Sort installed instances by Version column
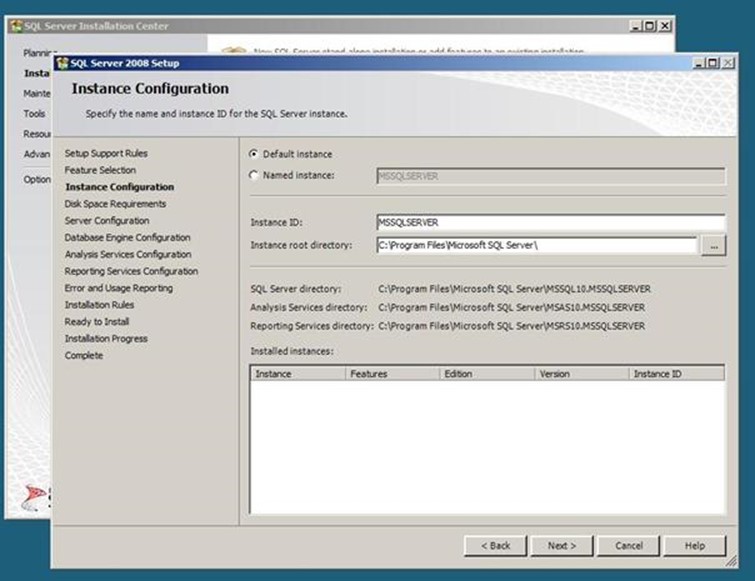 (x=582, y=374)
